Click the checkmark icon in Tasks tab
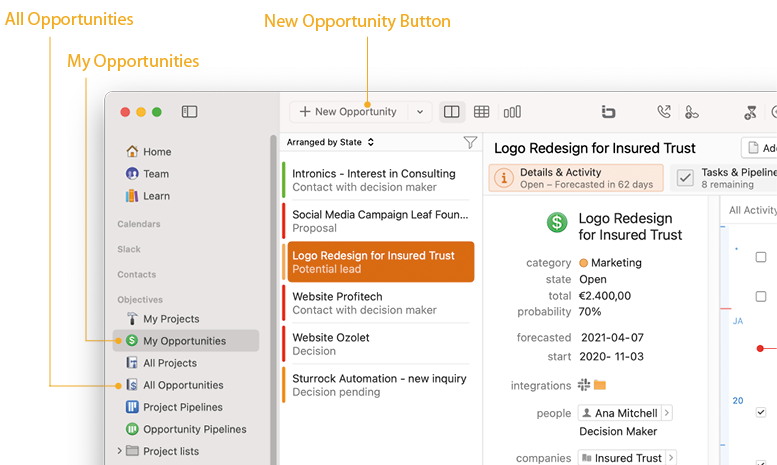Screen dimensions: 777x465 [x=685, y=177]
